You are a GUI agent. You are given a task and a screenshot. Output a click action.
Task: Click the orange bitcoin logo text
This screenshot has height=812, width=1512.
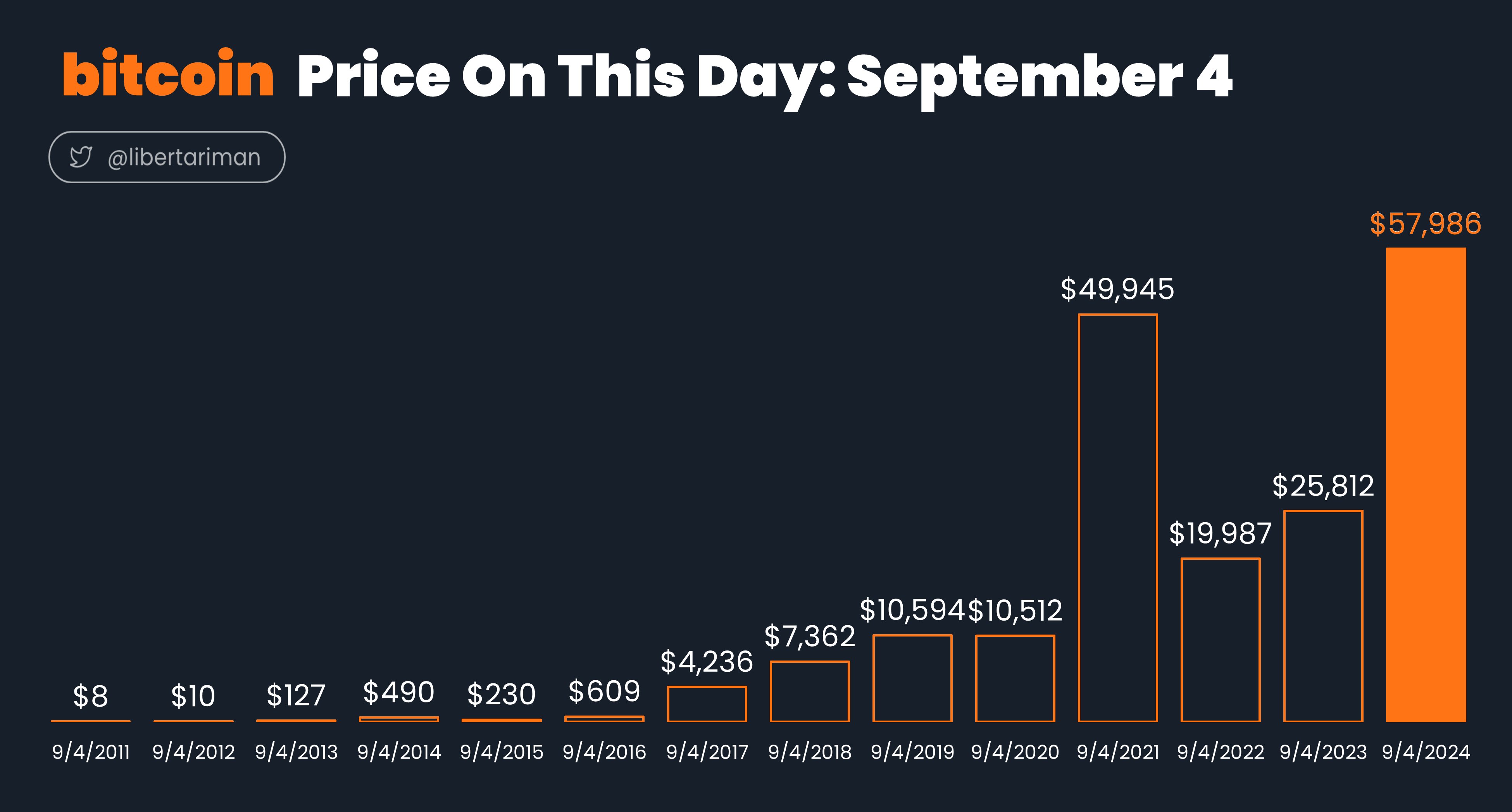coord(169,74)
